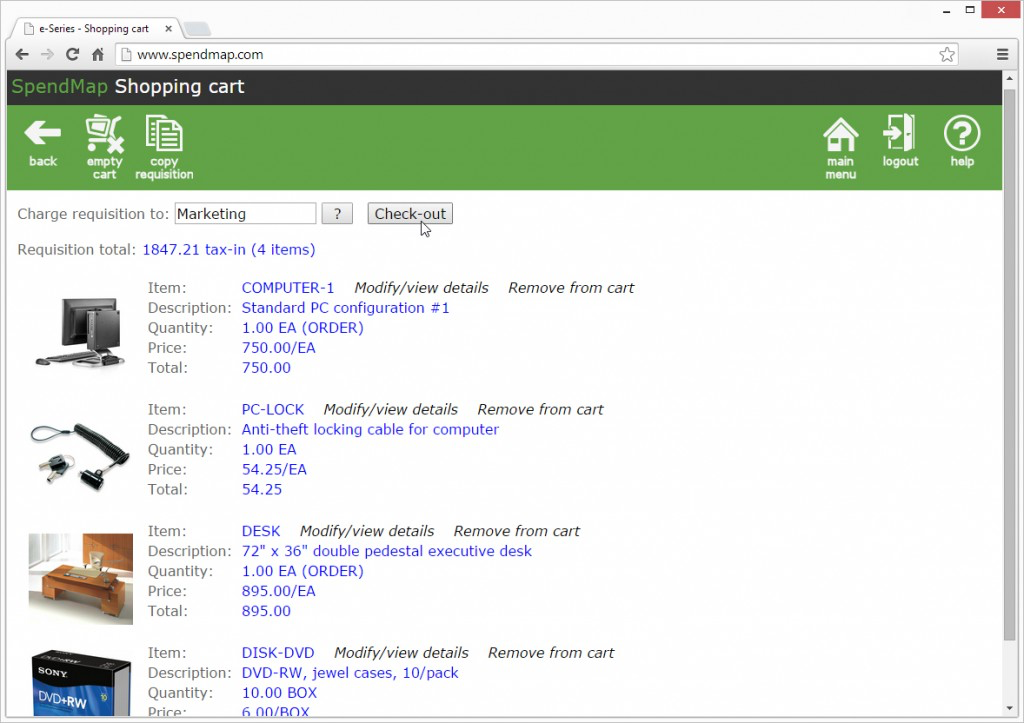Modify/view details for DESK

367,531
